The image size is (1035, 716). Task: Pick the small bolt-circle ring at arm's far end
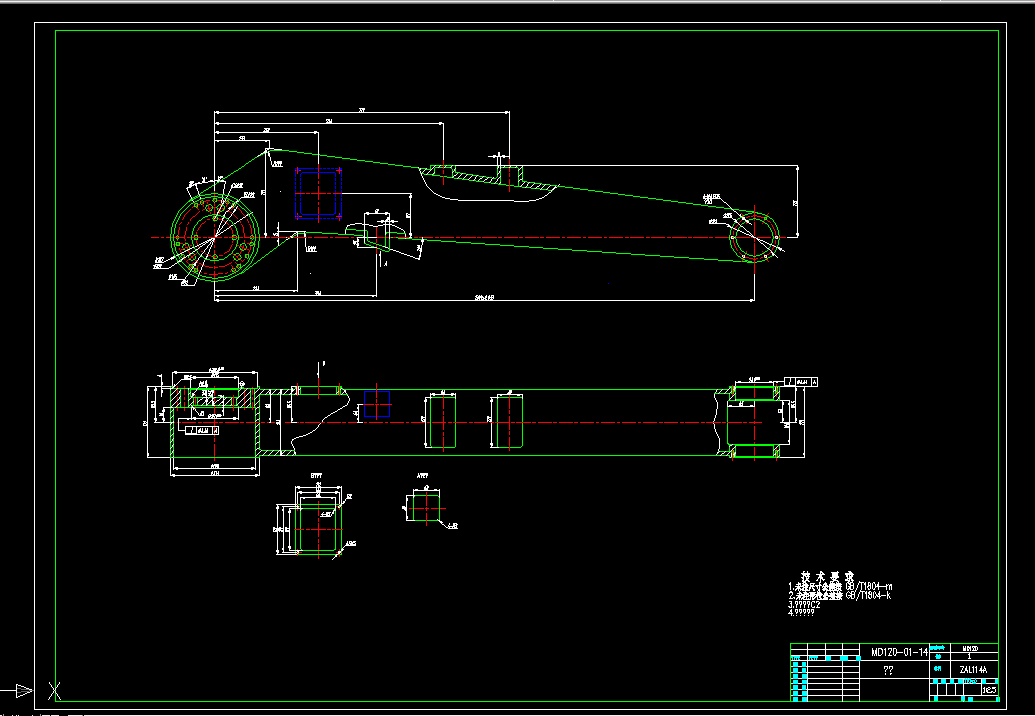tap(755, 238)
